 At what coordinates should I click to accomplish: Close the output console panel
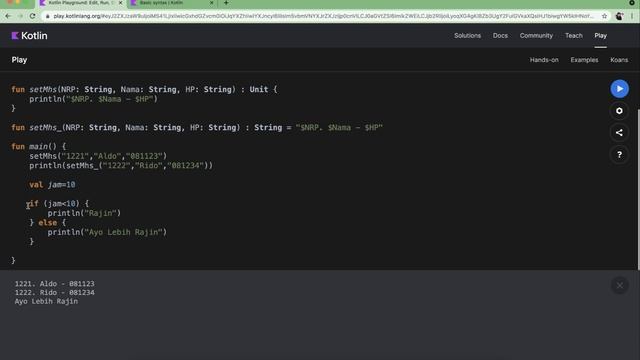click(x=619, y=285)
